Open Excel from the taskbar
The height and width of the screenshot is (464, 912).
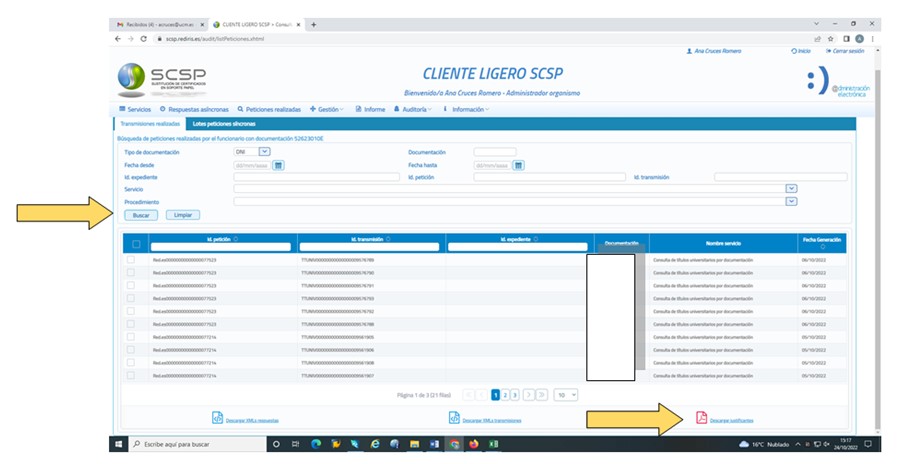click(x=493, y=444)
